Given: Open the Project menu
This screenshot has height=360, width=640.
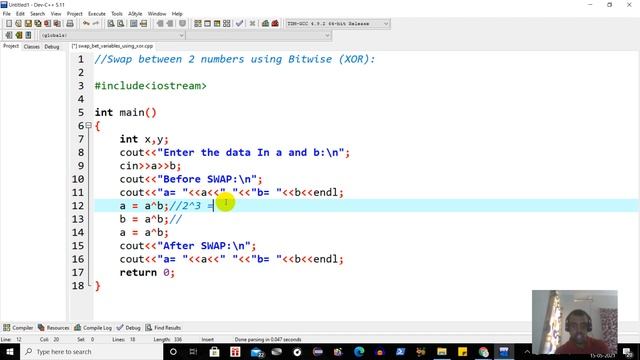Looking at the screenshot, I should pyautogui.click(x=74, y=13).
